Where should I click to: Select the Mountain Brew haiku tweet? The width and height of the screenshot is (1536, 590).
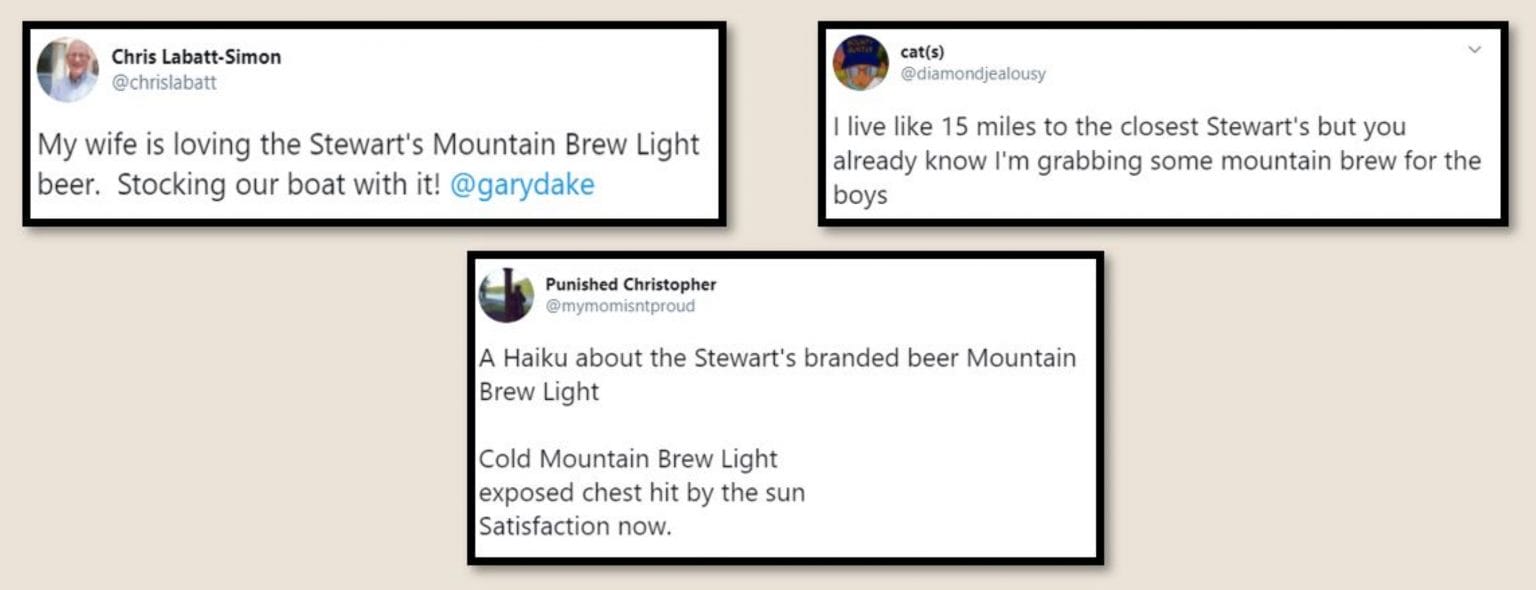click(785, 408)
